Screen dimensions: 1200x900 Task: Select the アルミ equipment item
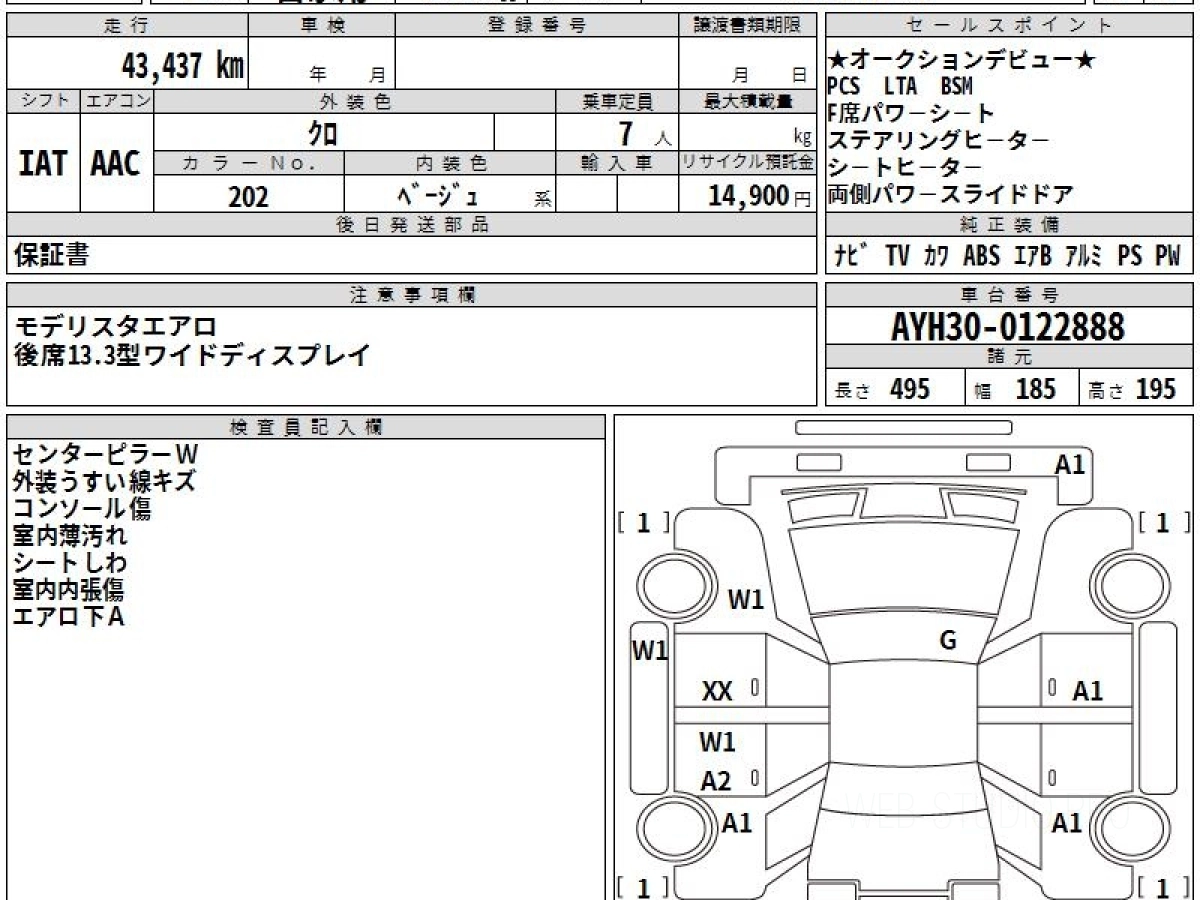point(1084,256)
